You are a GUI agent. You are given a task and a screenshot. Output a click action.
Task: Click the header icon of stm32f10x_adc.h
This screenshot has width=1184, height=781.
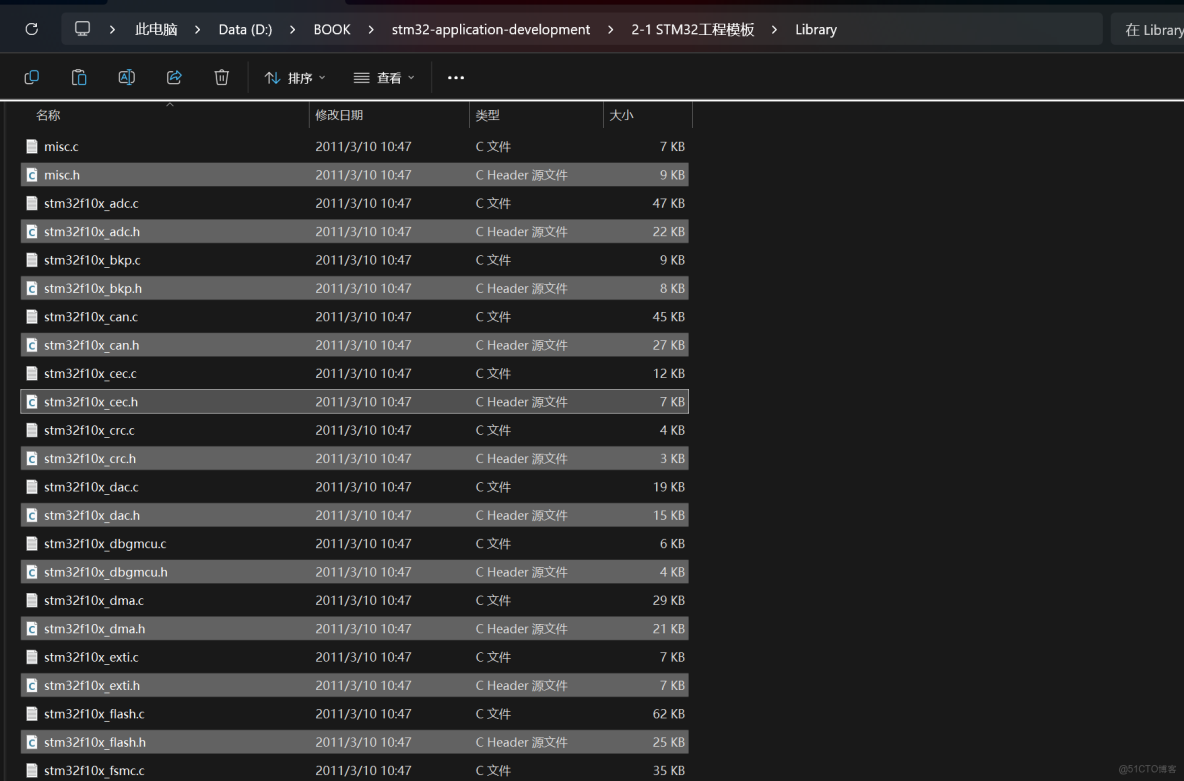[32, 232]
